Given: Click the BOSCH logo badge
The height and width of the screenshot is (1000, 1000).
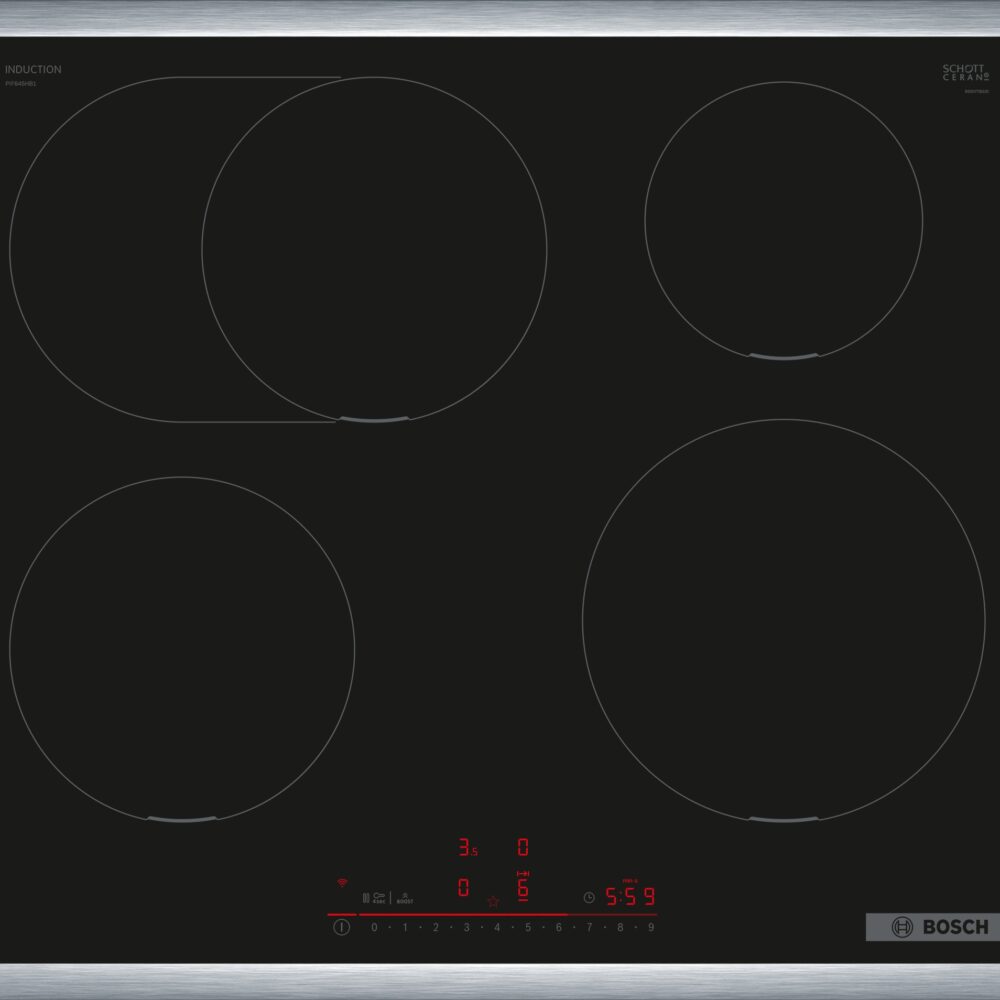Looking at the screenshot, I should (x=932, y=927).
